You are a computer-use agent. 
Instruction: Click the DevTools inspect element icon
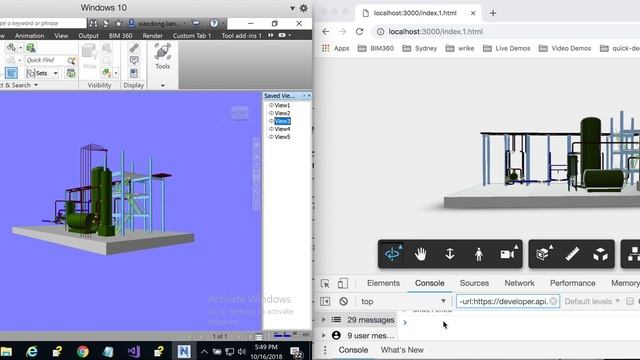click(x=325, y=283)
